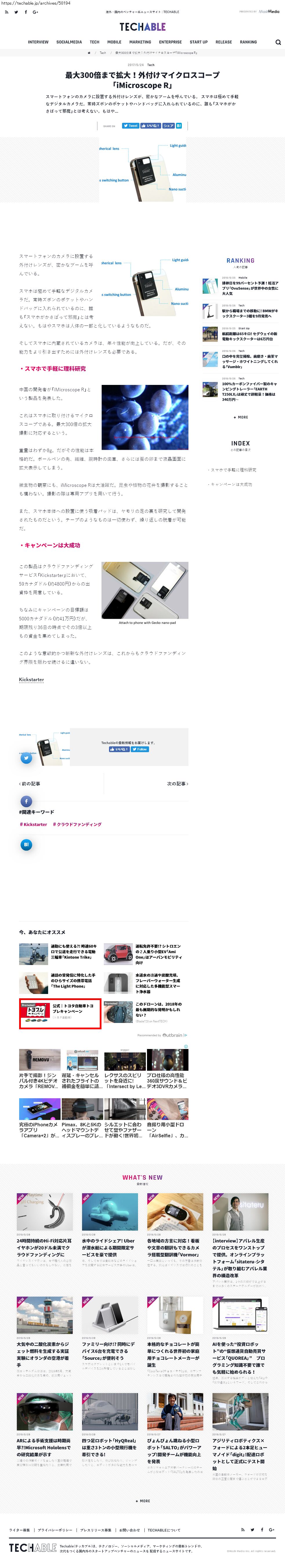
Task: Open the search magnifier icon in navigation
Action: 278,43
